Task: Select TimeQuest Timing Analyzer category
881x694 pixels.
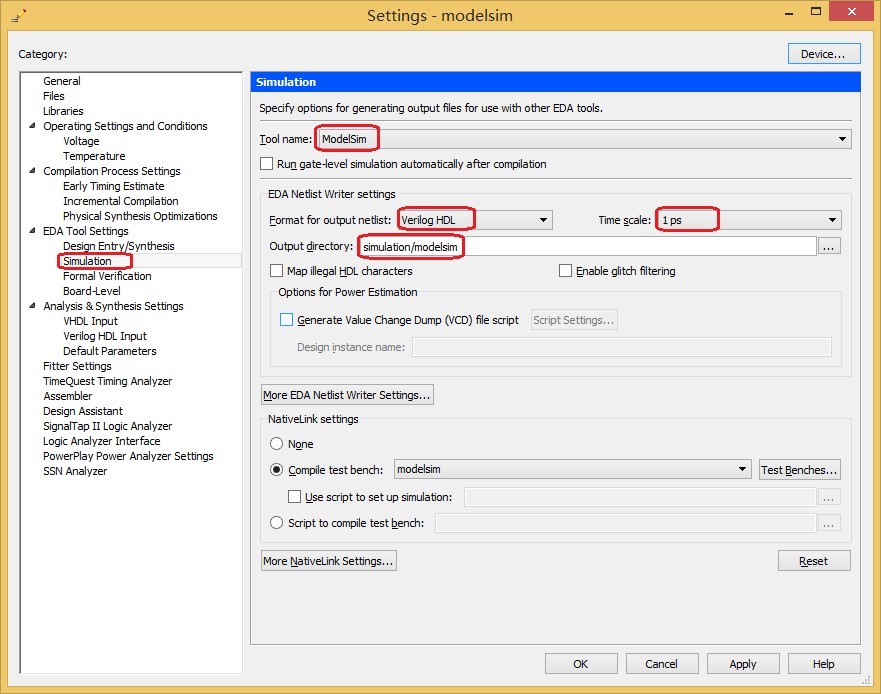Action: pos(107,381)
